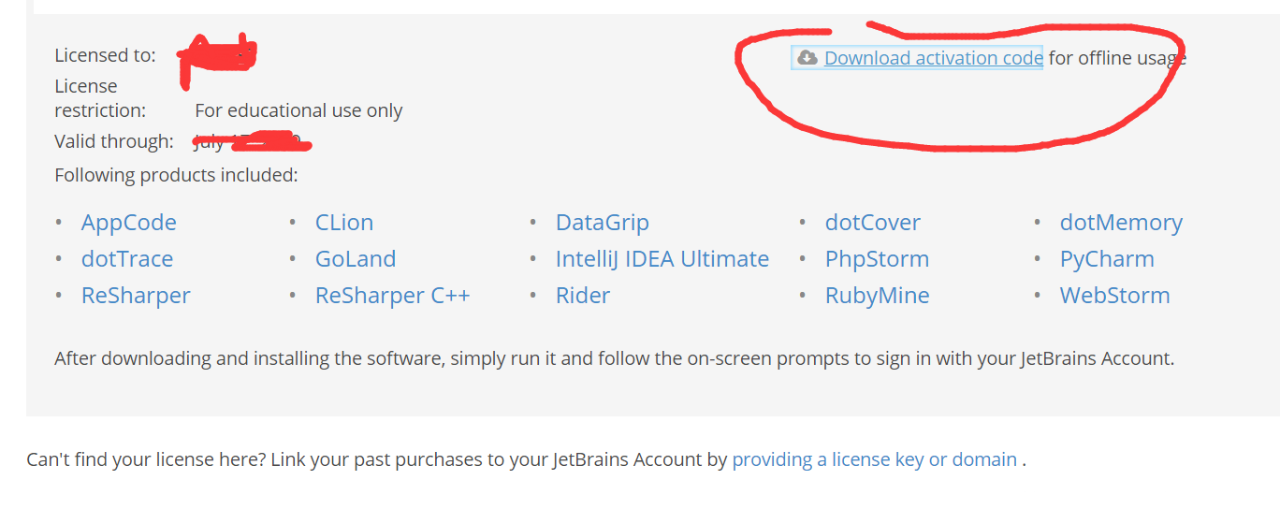Click the 'Following products included' heading
This screenshot has height=519, width=1280.
[x=176, y=175]
